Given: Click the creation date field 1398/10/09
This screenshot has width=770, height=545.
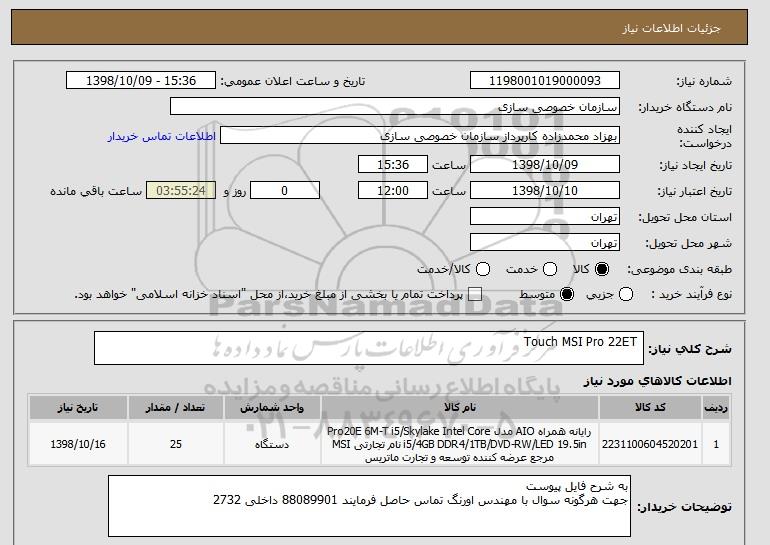Looking at the screenshot, I should pos(545,164).
